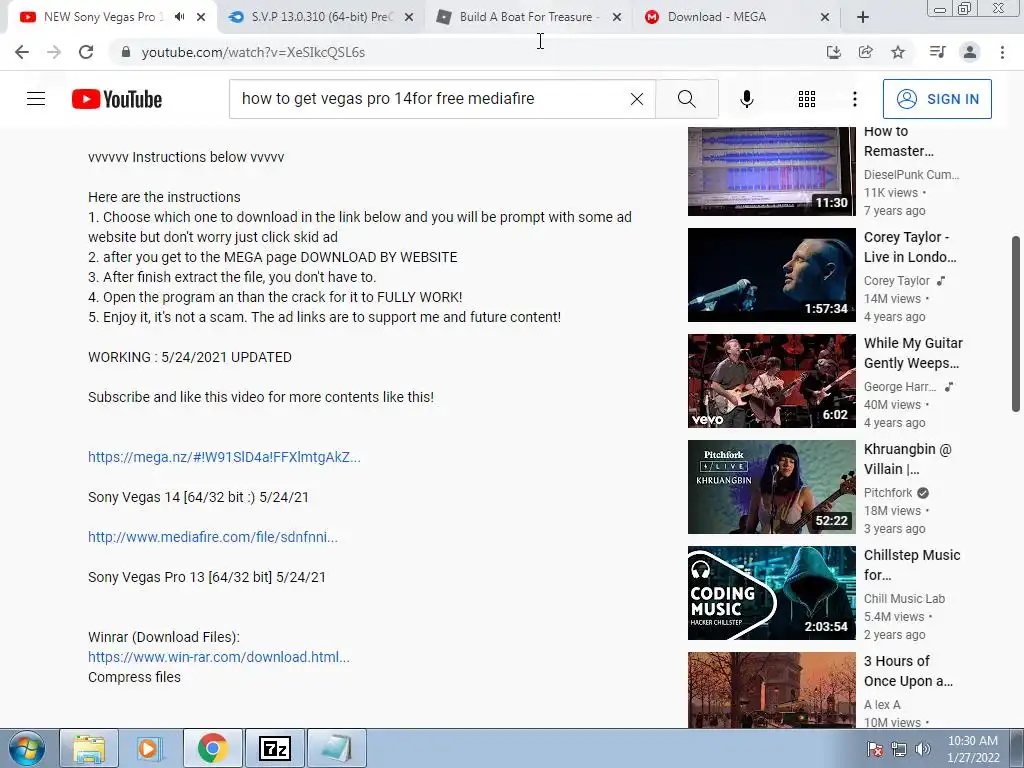
Task: Close the Download - MEGA tab
Action: pos(825,18)
